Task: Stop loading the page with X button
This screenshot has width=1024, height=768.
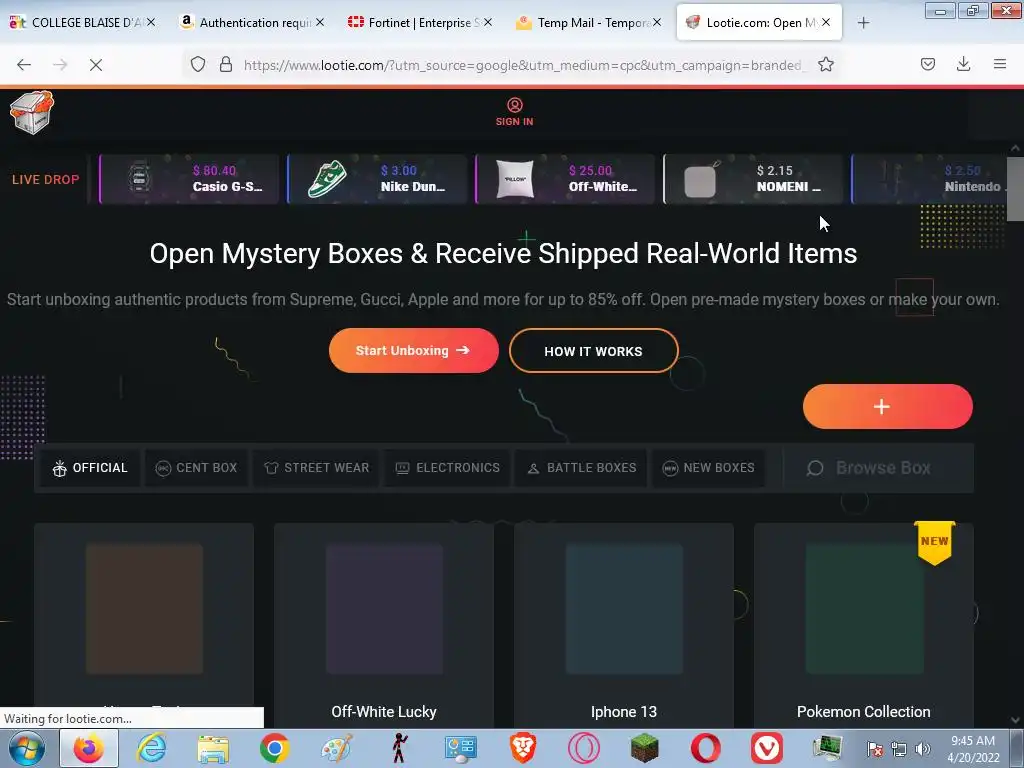Action: (x=95, y=65)
